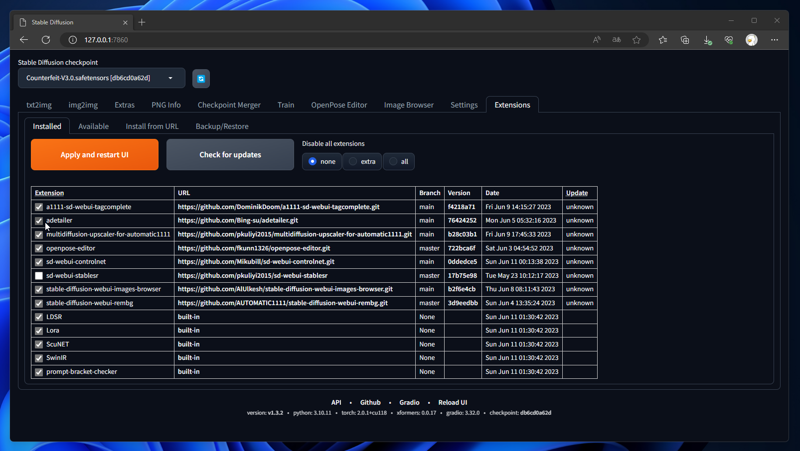Click the checkpoint db6cd0a62d footer text
800x451 pixels.
(520, 413)
